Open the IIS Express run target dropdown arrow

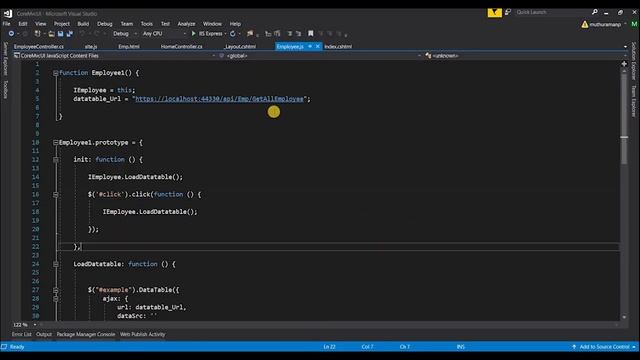pos(225,33)
